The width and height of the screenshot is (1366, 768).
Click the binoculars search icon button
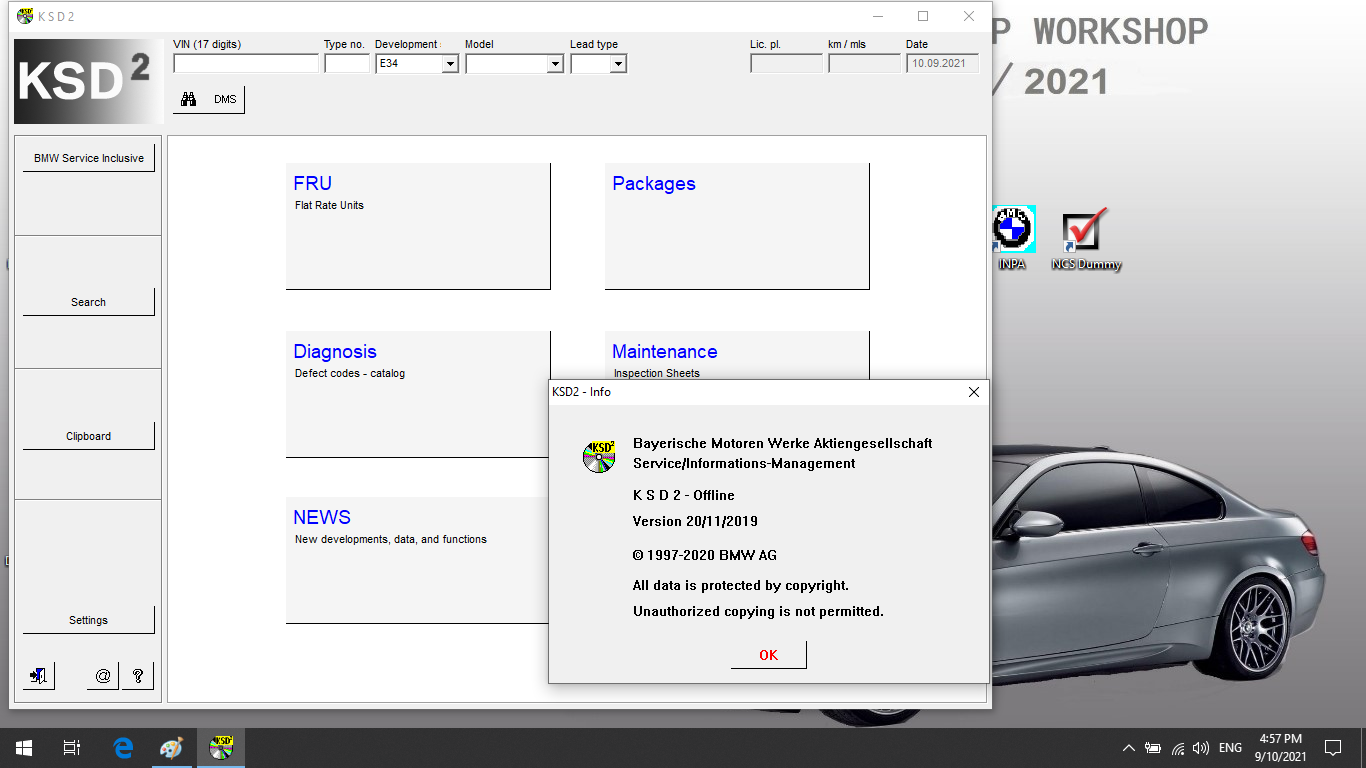point(188,100)
